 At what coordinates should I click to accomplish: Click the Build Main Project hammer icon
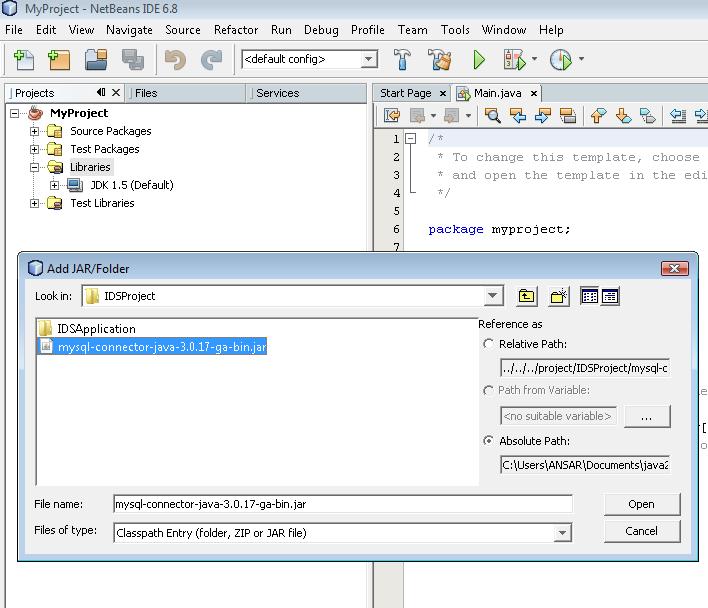(402, 60)
